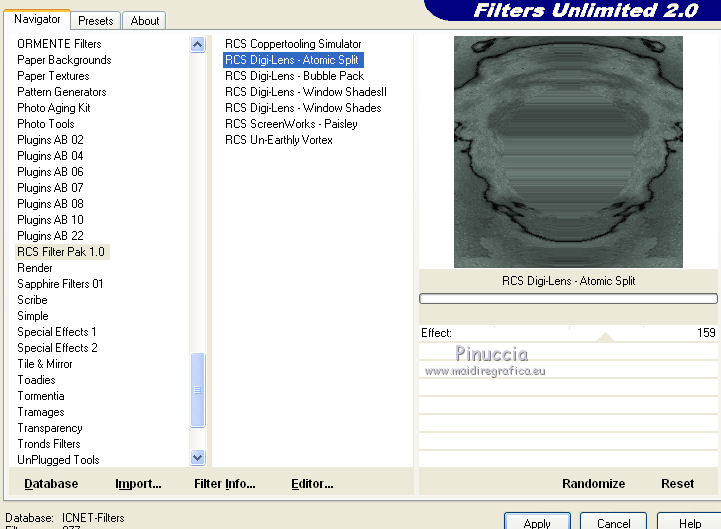Click the Database button

tap(51, 484)
